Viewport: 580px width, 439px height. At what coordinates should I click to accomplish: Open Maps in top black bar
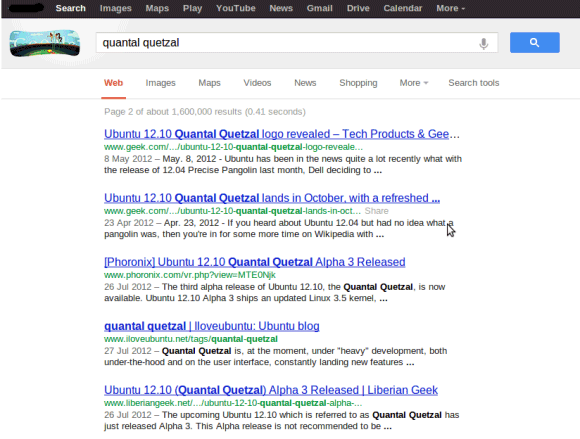157,8
